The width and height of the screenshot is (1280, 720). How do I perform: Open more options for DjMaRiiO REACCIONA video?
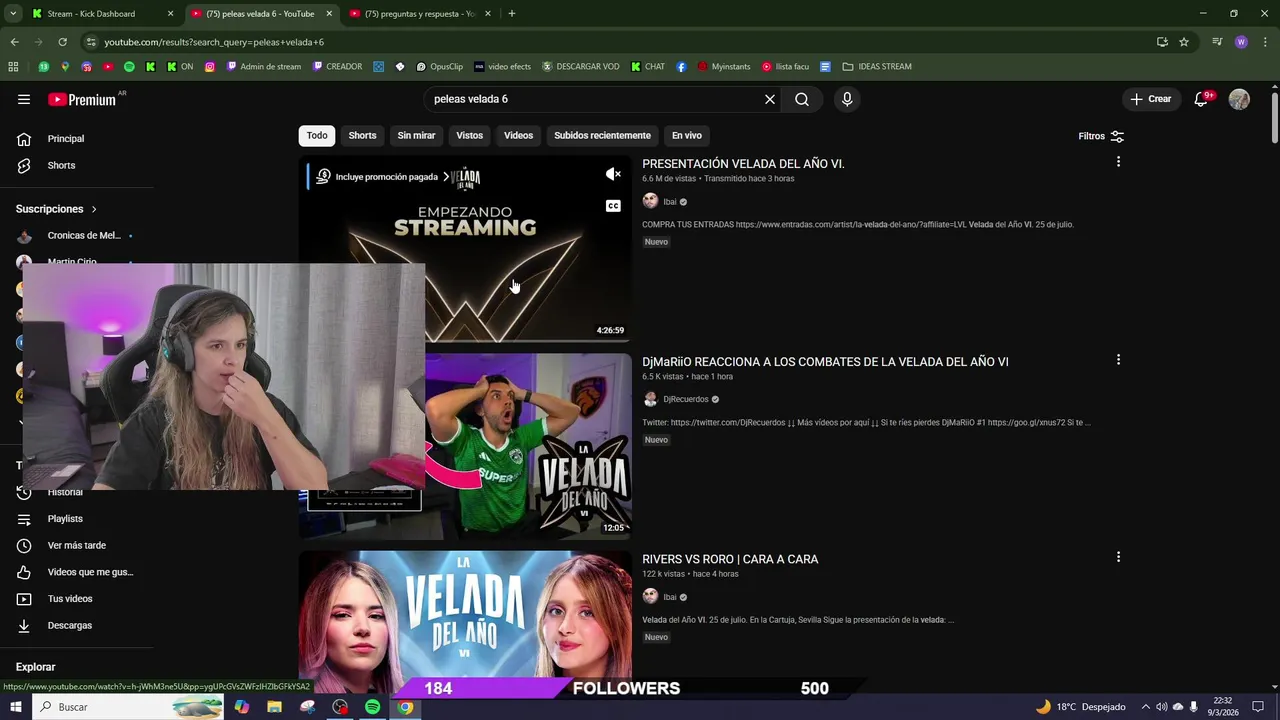1118,360
